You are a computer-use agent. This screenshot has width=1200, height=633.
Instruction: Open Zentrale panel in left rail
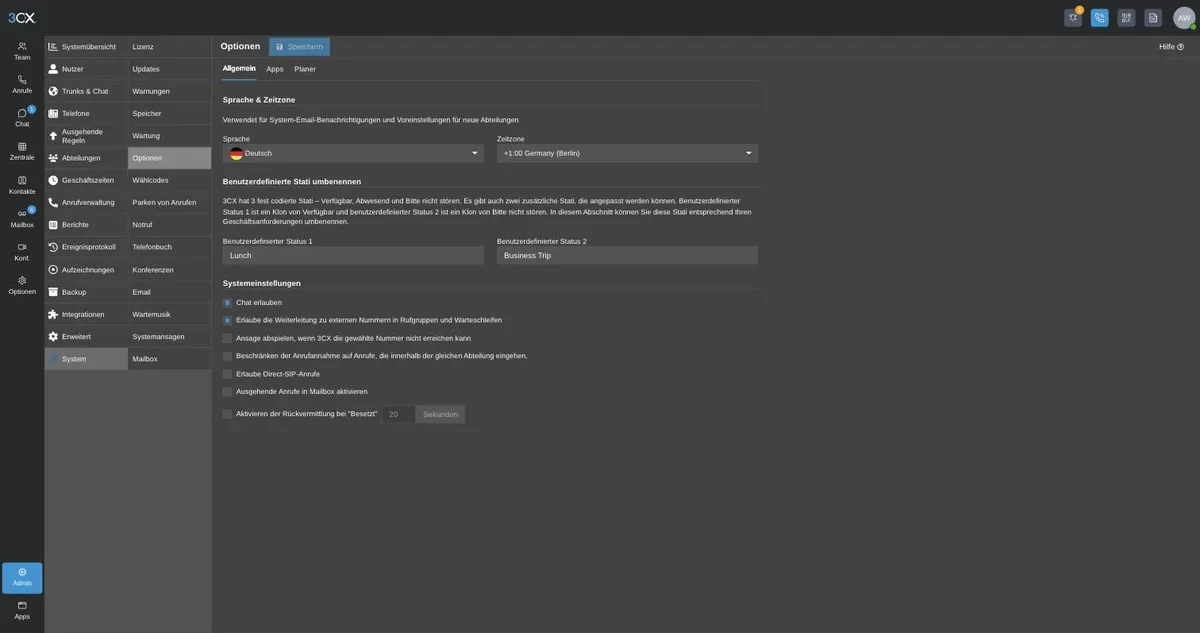click(x=22, y=151)
